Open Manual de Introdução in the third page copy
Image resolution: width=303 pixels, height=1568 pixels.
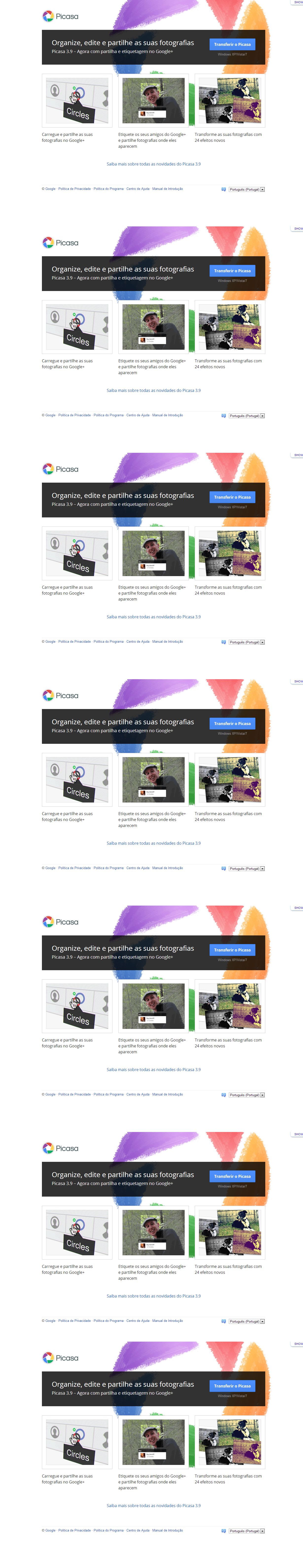[167, 641]
